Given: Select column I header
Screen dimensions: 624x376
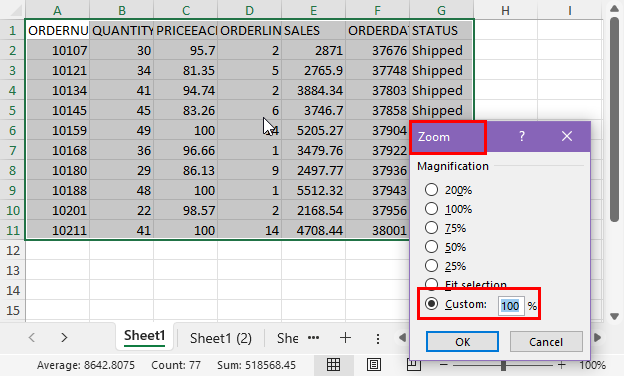Looking at the screenshot, I should [x=569, y=10].
